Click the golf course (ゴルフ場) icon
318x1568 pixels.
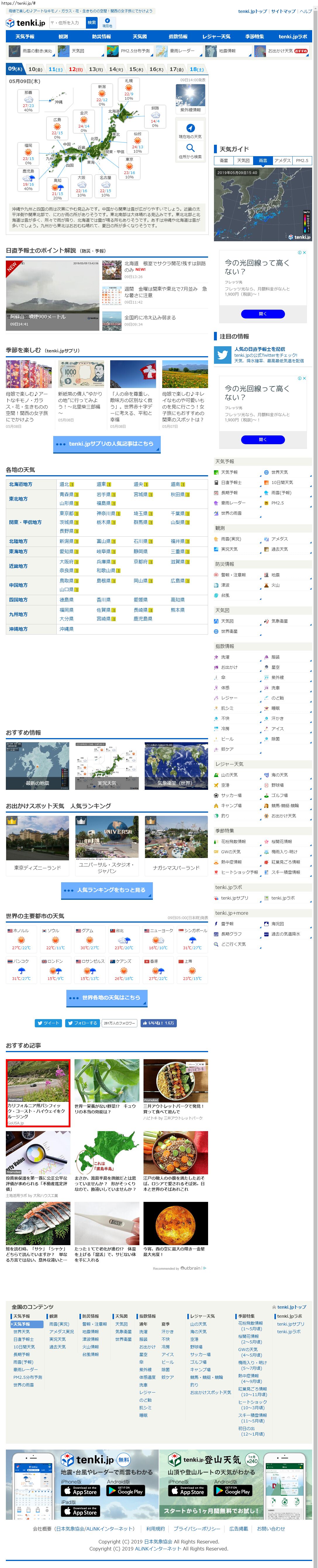[266, 796]
